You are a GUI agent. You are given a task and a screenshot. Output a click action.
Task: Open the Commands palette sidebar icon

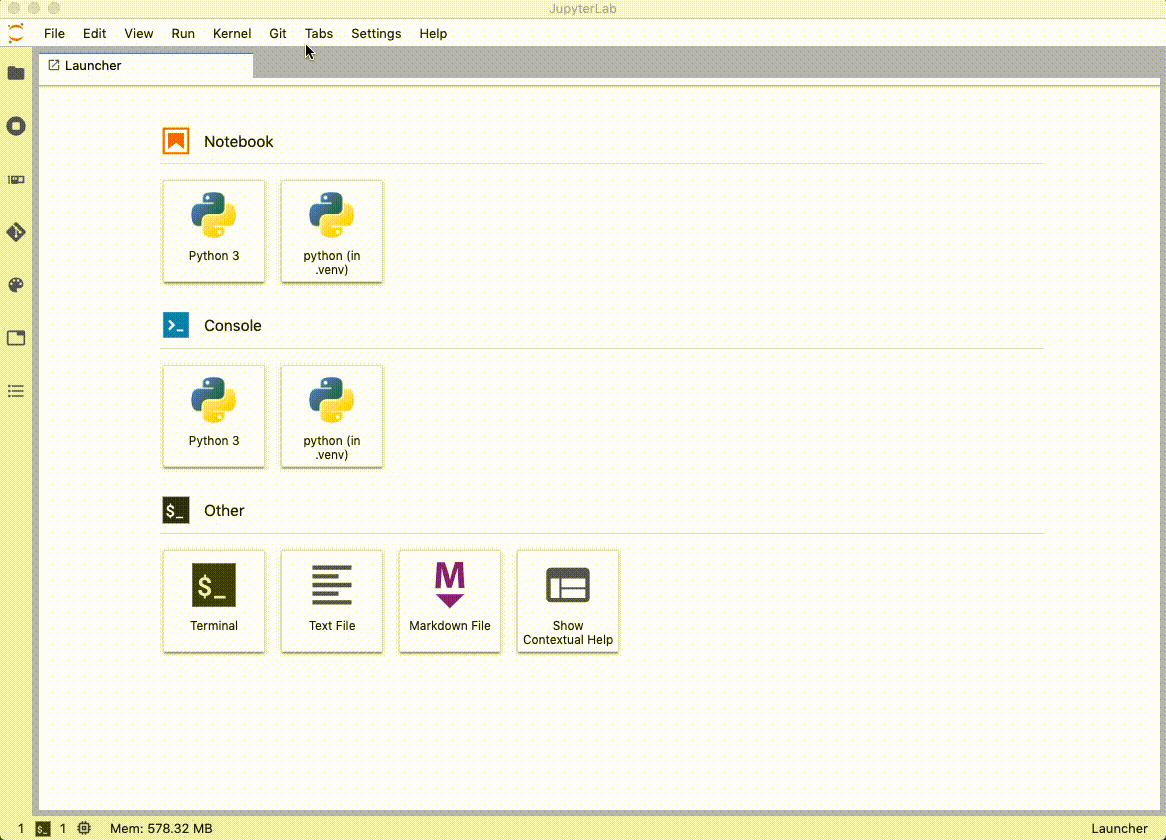[x=16, y=285]
